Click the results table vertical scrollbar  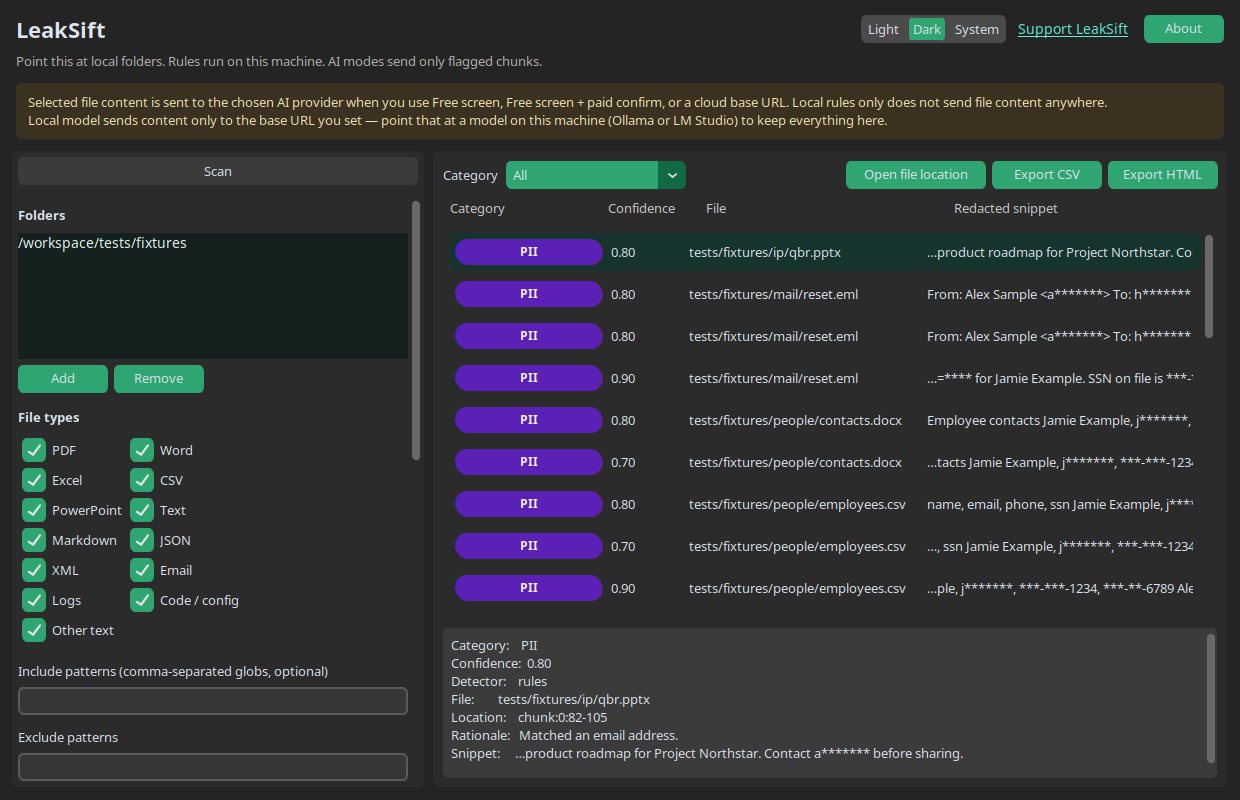(1209, 287)
